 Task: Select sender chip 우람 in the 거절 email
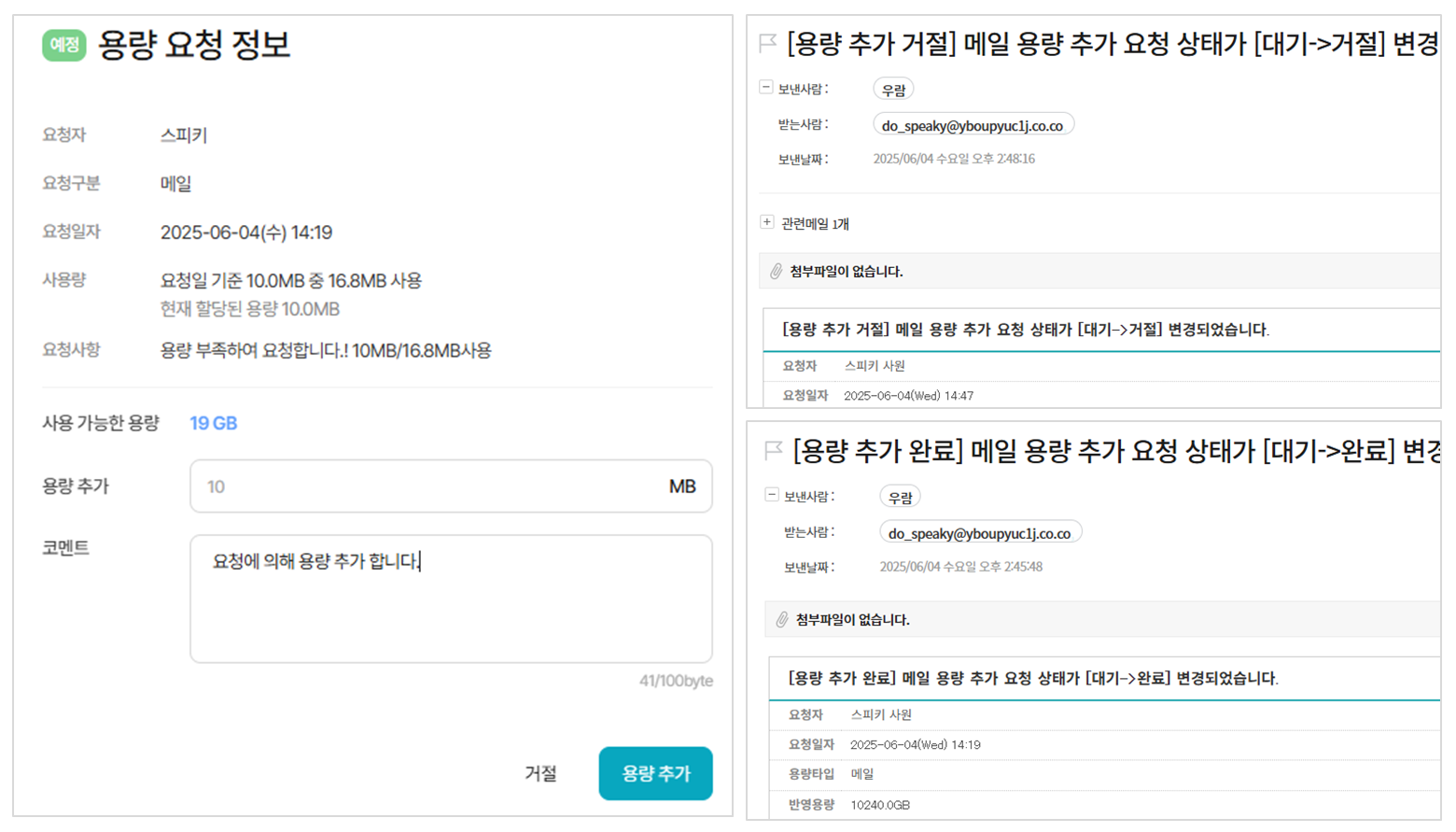tap(893, 90)
